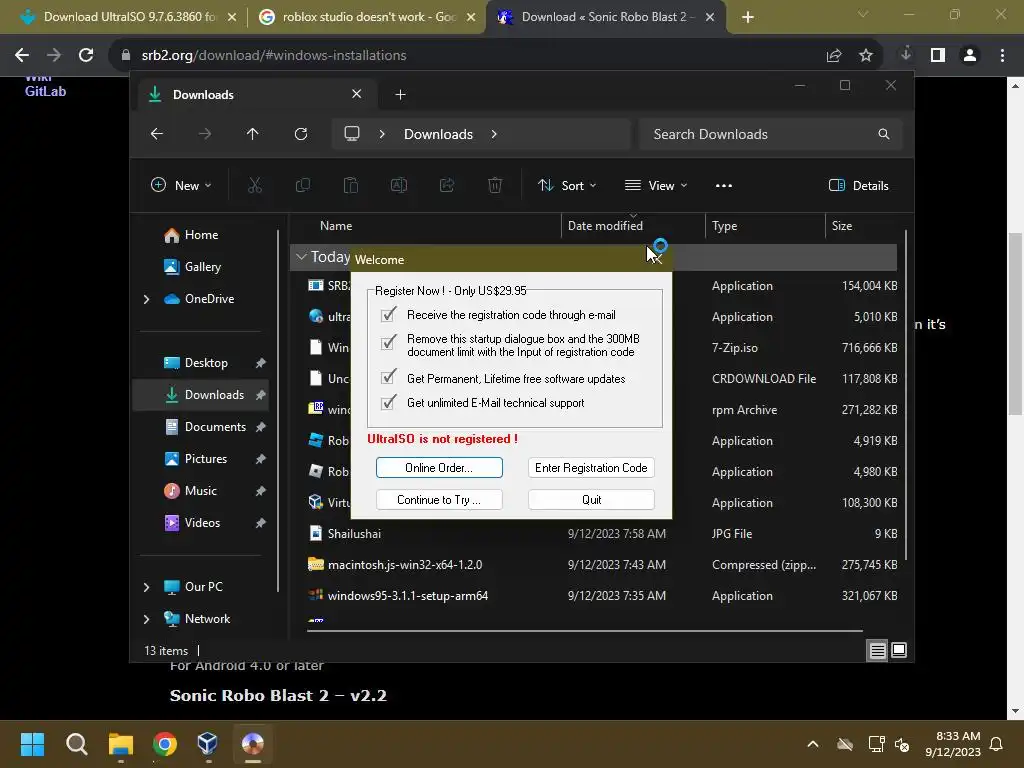The image size is (1024, 768).
Task: Switch to 'roblox studio doesn't work' tab
Action: tap(368, 17)
